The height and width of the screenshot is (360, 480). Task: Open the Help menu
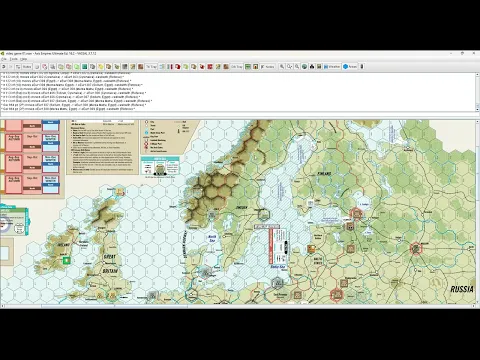23,59
